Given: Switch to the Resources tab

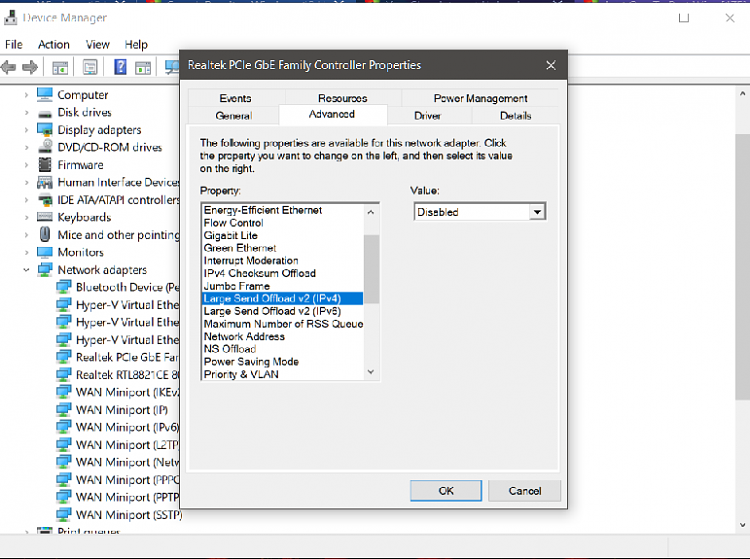Looking at the screenshot, I should click(342, 98).
